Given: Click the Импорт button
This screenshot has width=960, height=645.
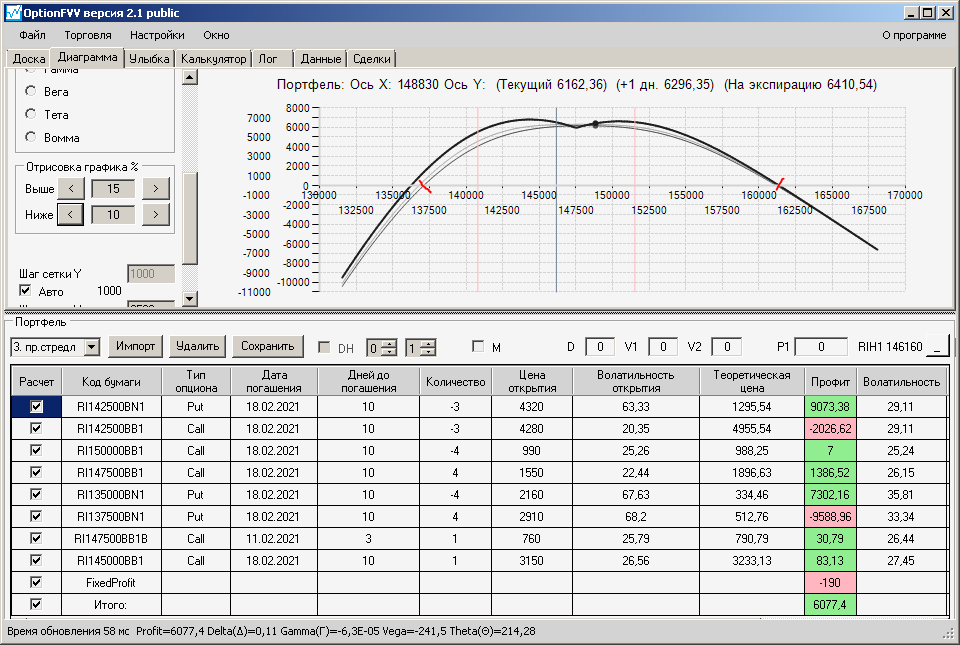Looking at the screenshot, I should tap(135, 347).
